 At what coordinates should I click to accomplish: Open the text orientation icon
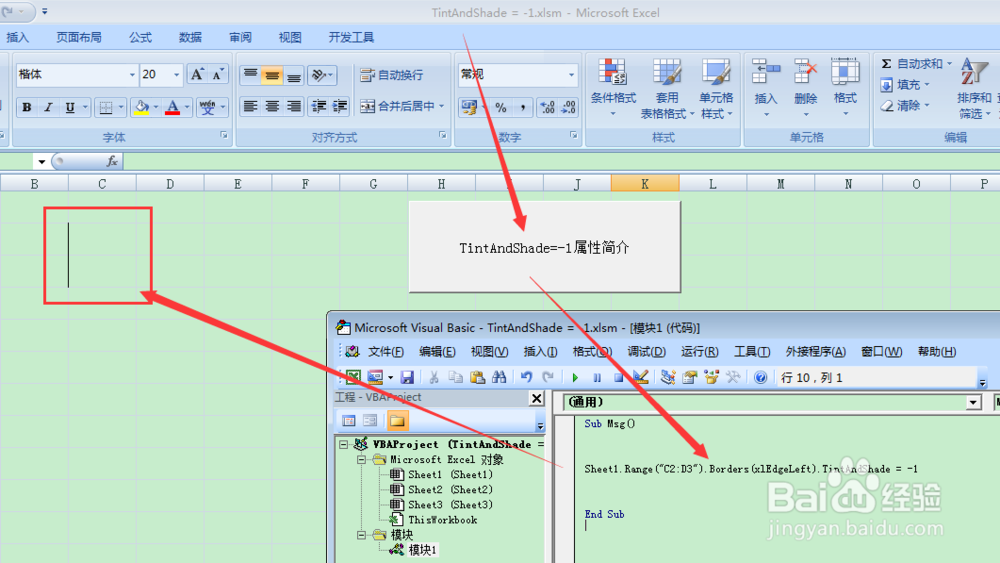click(x=318, y=75)
